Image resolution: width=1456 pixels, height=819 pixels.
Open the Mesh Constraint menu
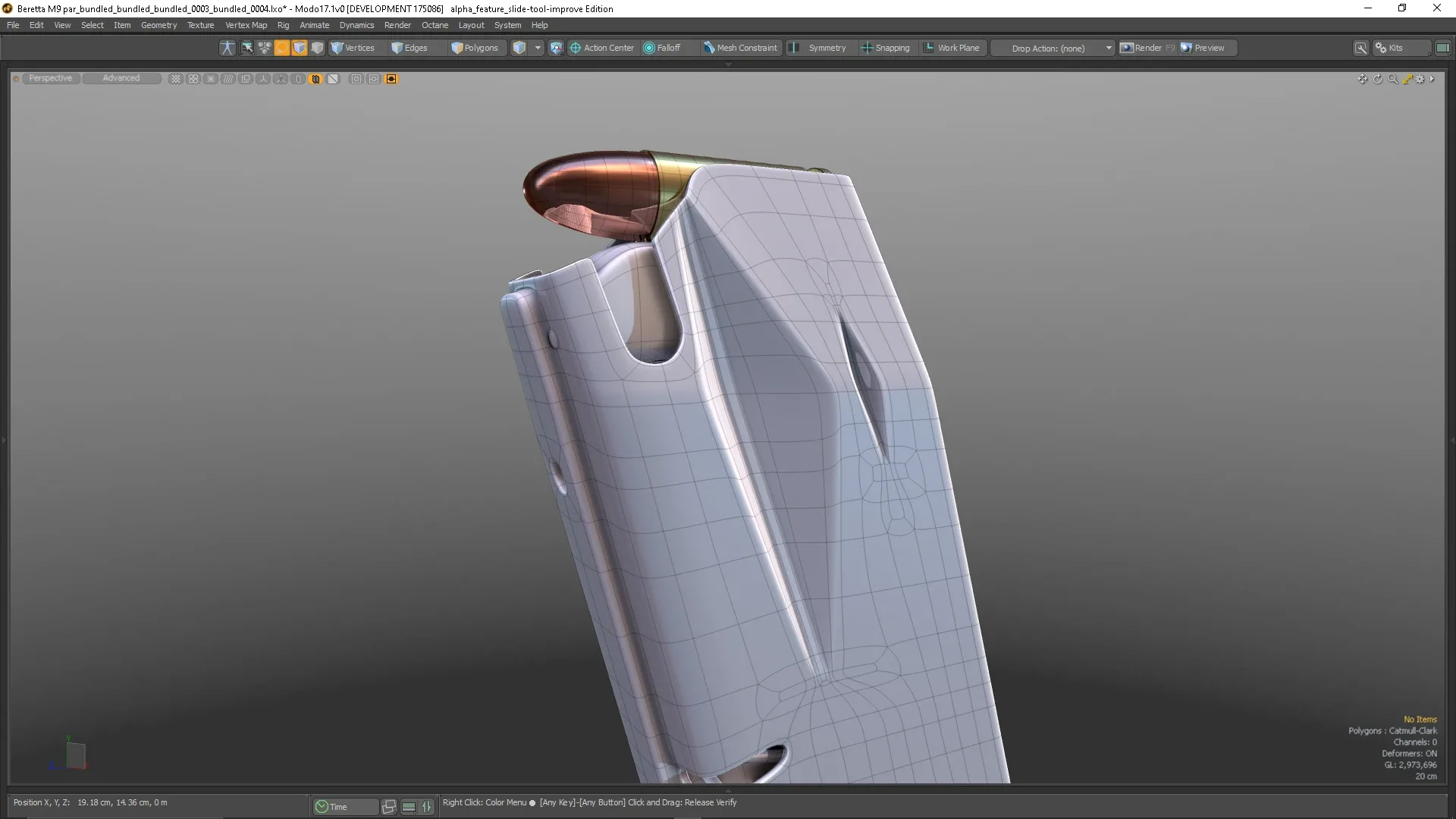click(740, 48)
